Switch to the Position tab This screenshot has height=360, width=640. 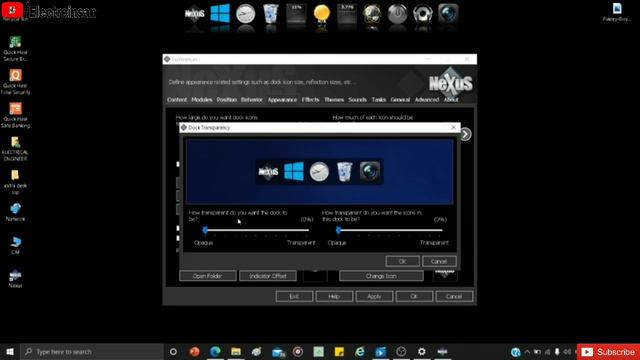click(x=227, y=100)
